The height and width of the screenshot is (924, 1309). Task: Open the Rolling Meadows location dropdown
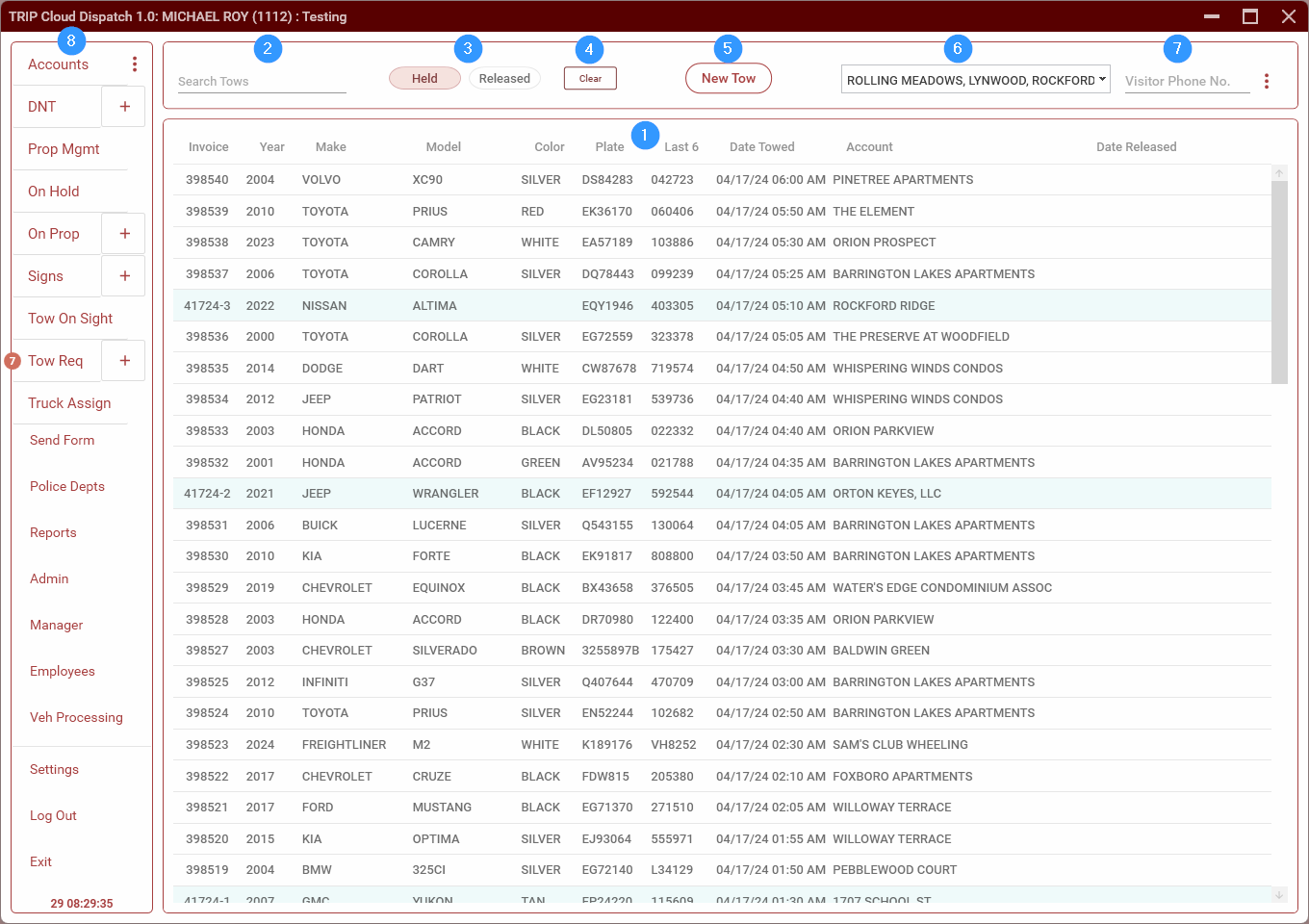click(975, 80)
